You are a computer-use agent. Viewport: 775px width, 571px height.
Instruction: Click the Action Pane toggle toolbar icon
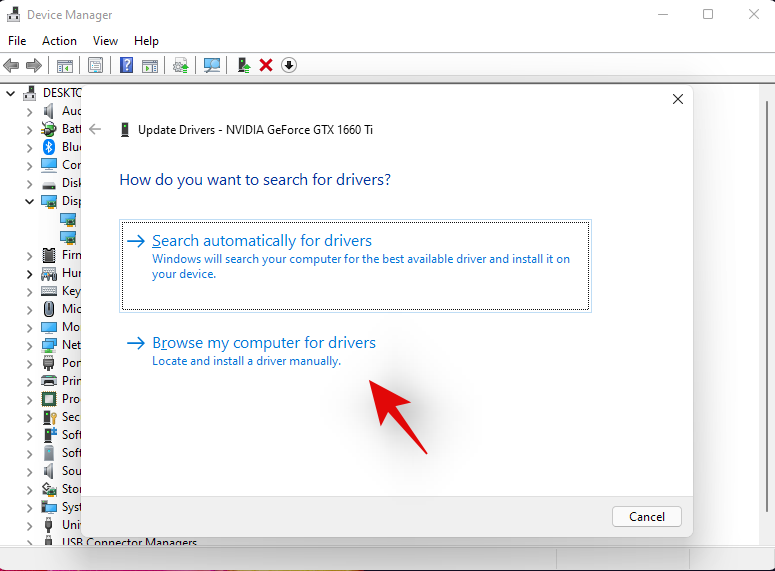point(150,65)
